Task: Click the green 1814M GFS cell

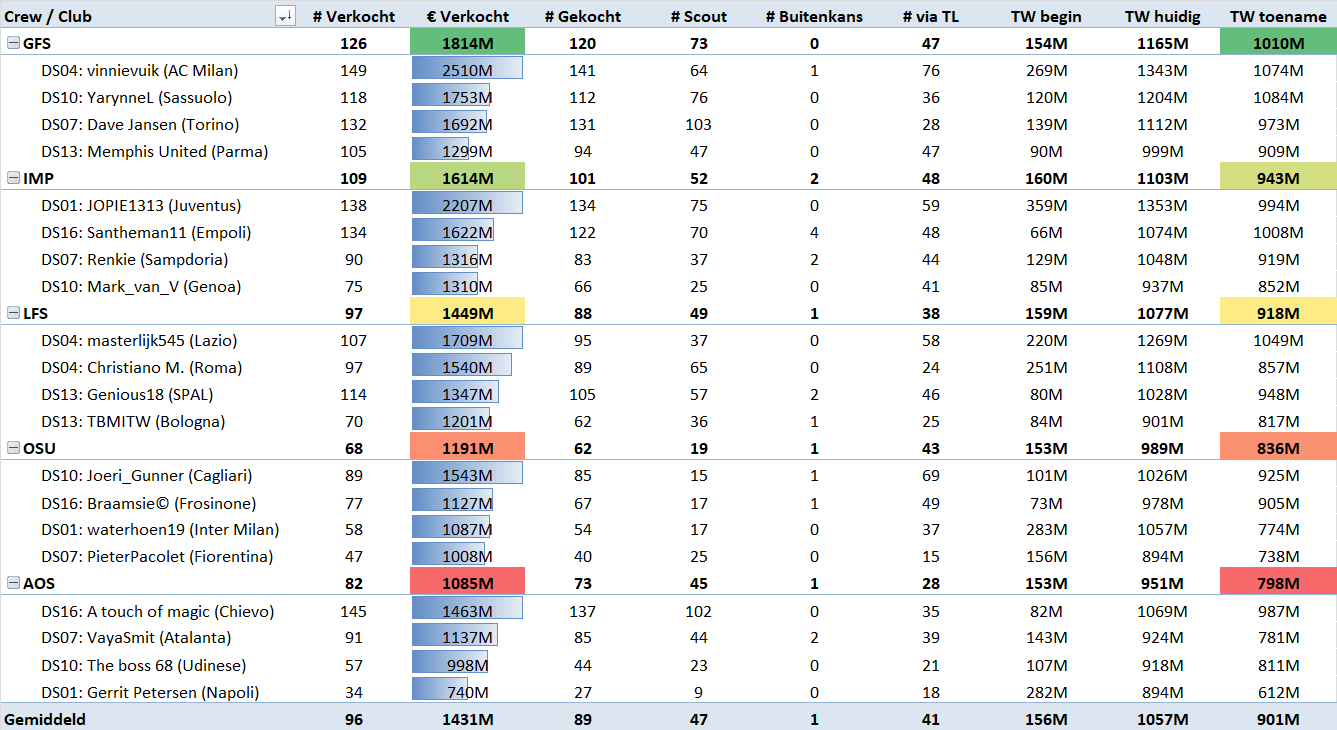Action: click(x=468, y=43)
